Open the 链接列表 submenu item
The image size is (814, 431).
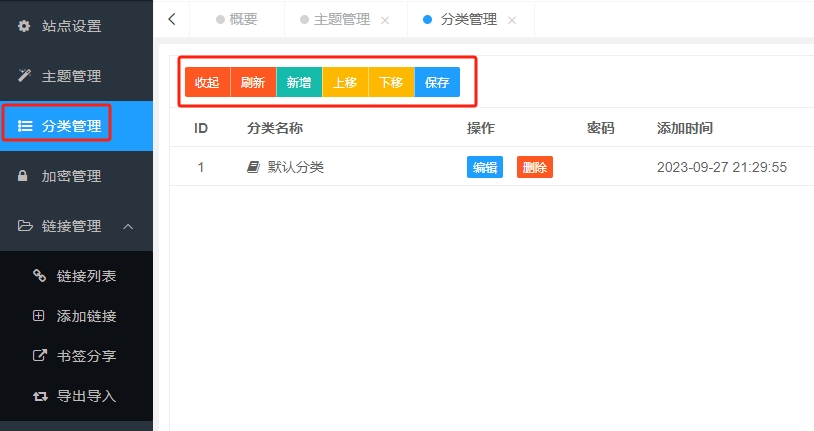point(76,276)
